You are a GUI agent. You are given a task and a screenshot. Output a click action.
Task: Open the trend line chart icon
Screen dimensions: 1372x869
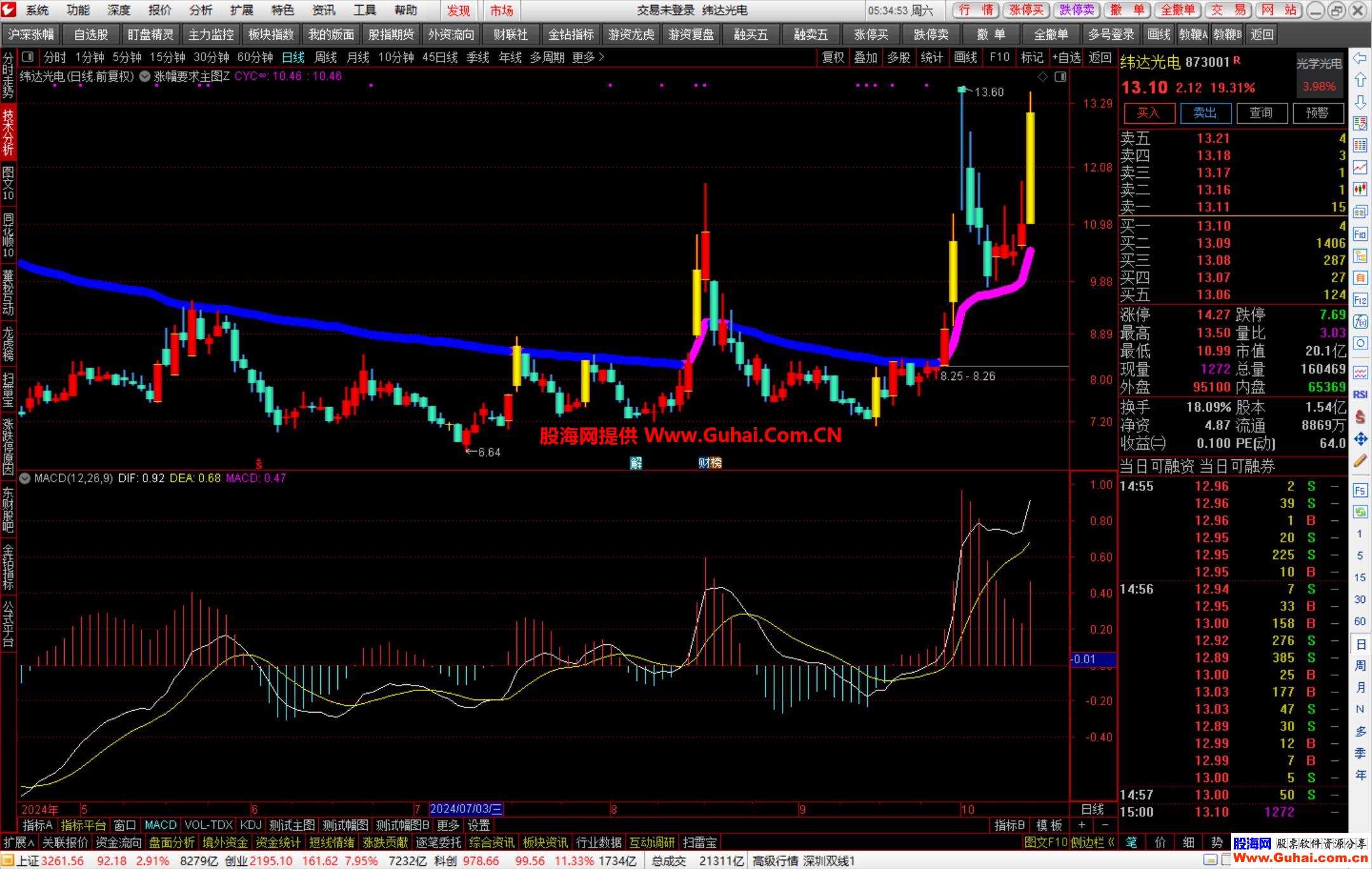1360,167
